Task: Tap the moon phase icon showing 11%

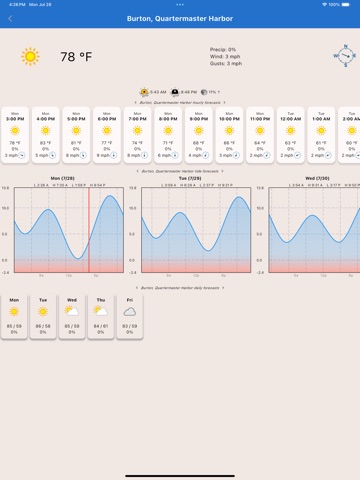Action: 204,92
